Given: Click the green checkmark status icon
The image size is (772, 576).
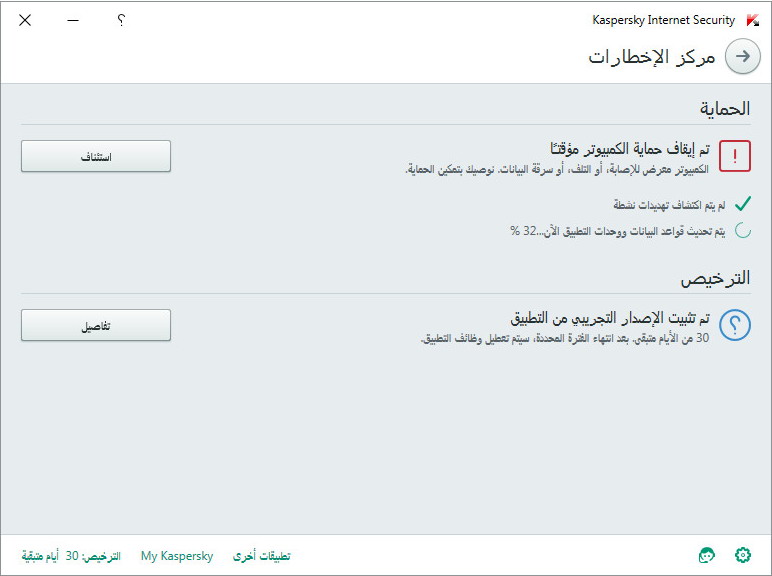Looking at the screenshot, I should (x=742, y=203).
